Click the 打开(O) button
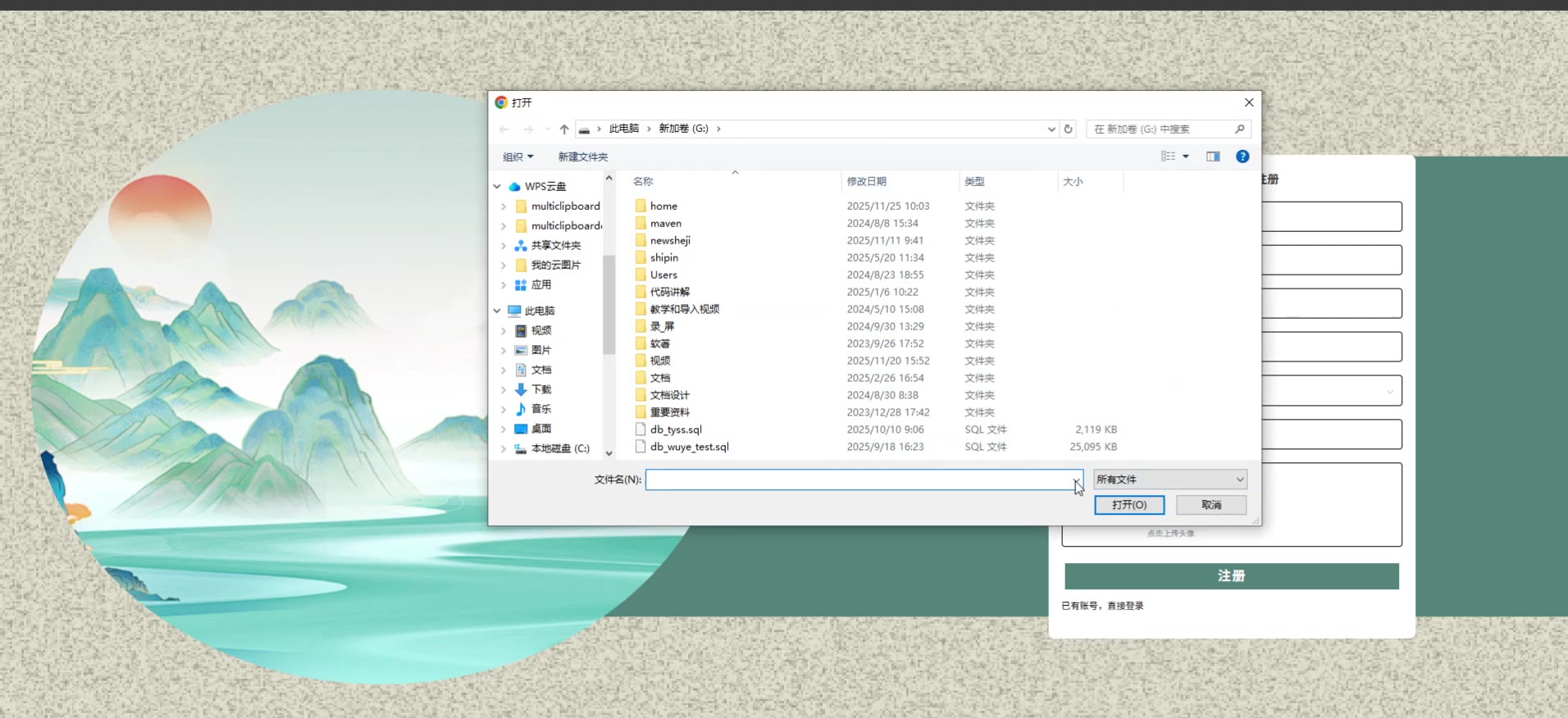This screenshot has height=718, width=1568. pos(1128,505)
